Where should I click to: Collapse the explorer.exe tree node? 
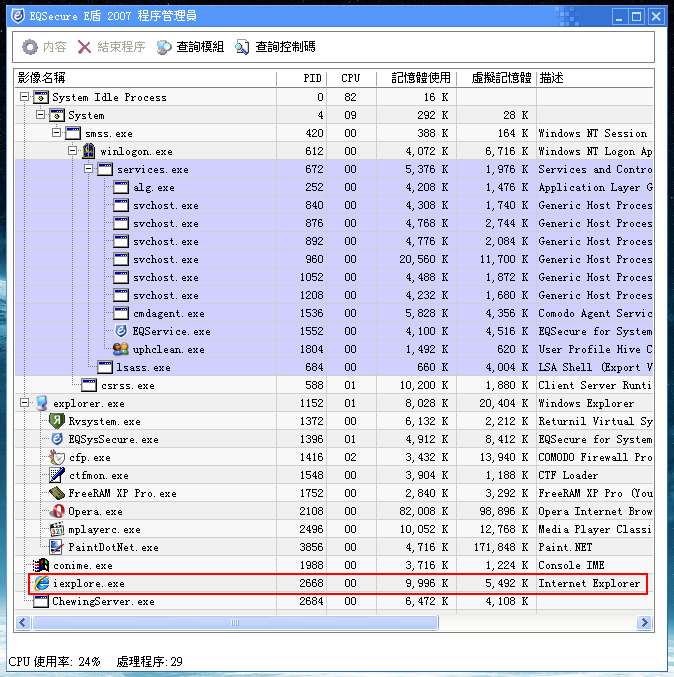click(x=25, y=402)
